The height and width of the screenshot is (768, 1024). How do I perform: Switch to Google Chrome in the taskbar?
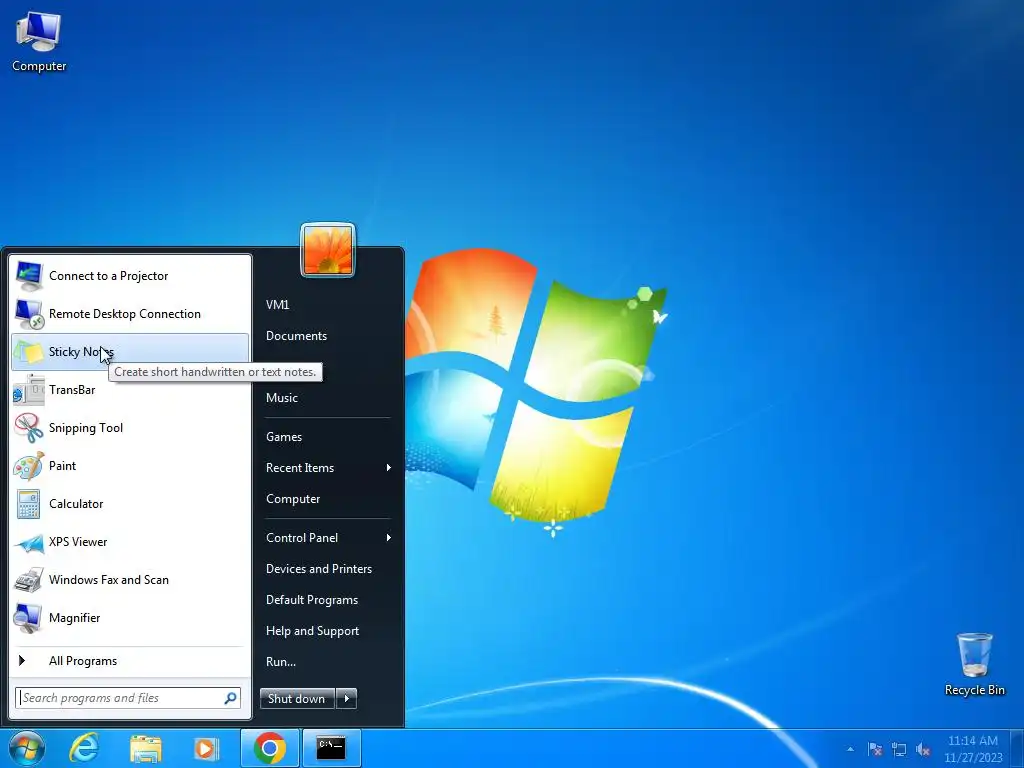[x=270, y=748]
